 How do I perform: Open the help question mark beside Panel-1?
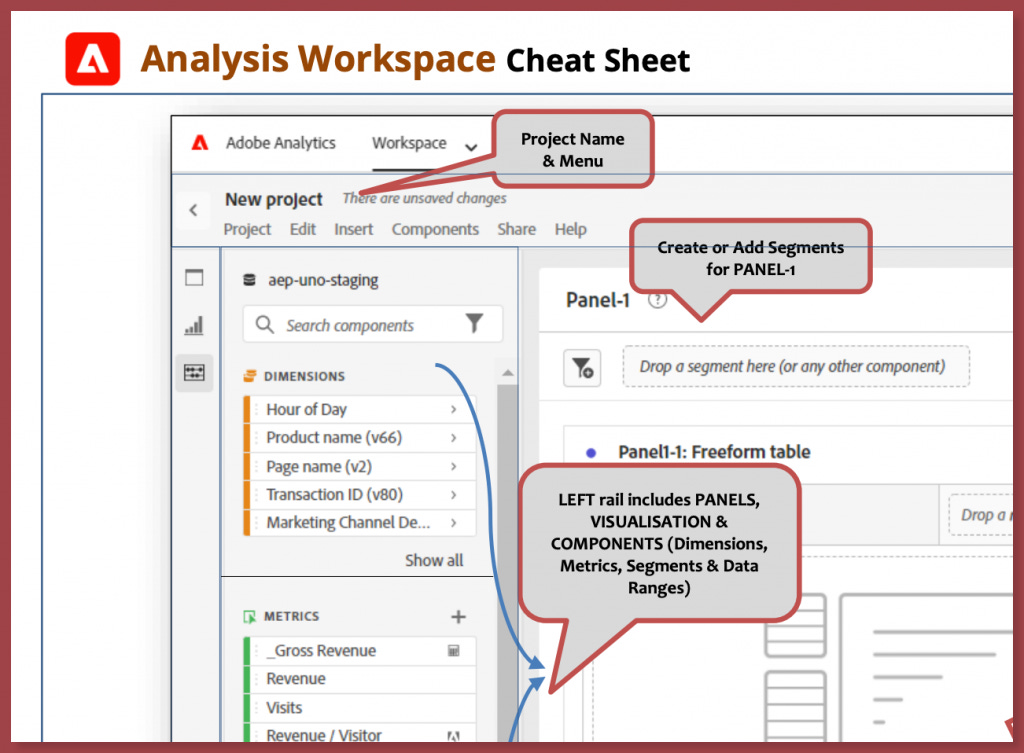click(657, 298)
